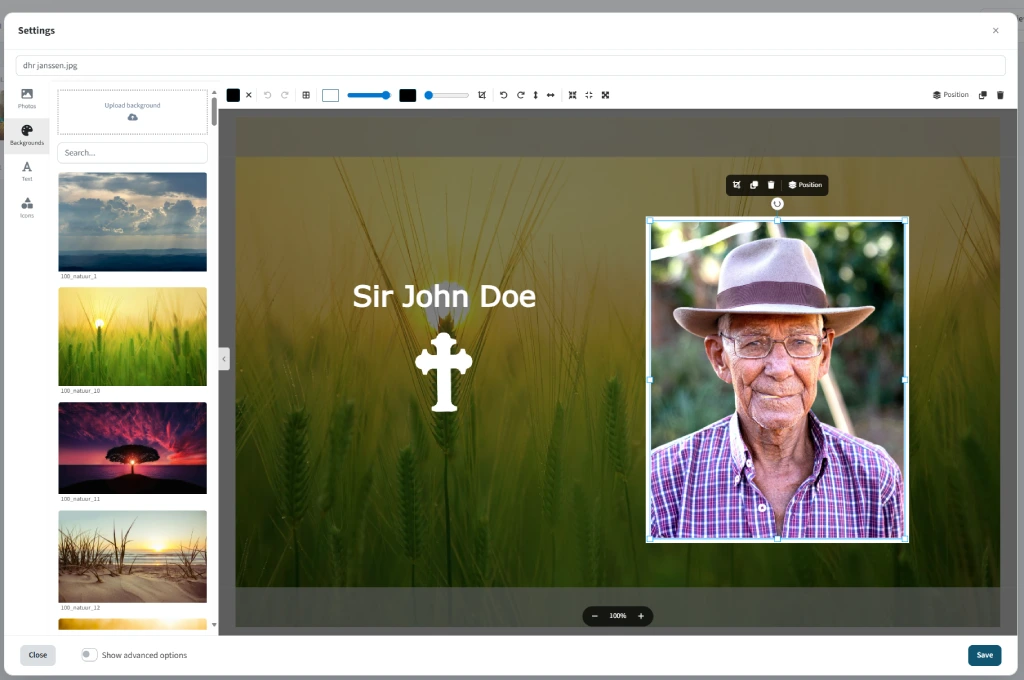This screenshot has width=1024, height=680.
Task: Click the undo arrow in the toolbar
Action: (268, 95)
